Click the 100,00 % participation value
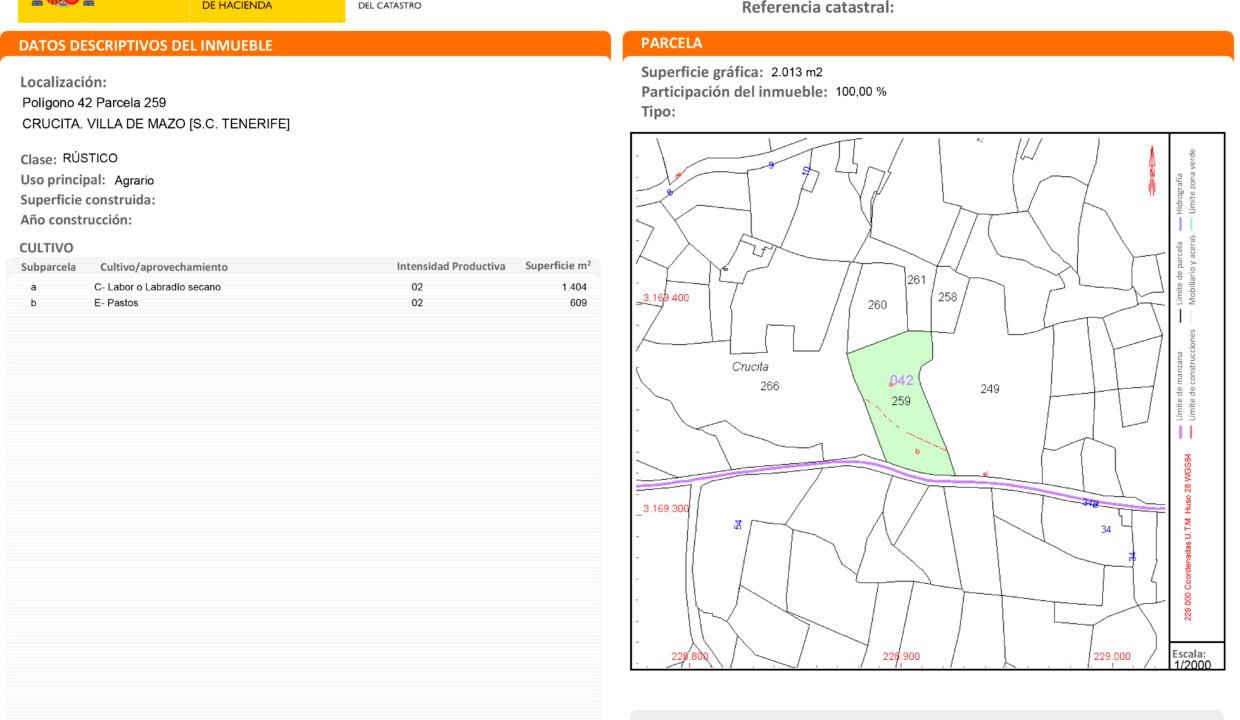 tap(861, 92)
